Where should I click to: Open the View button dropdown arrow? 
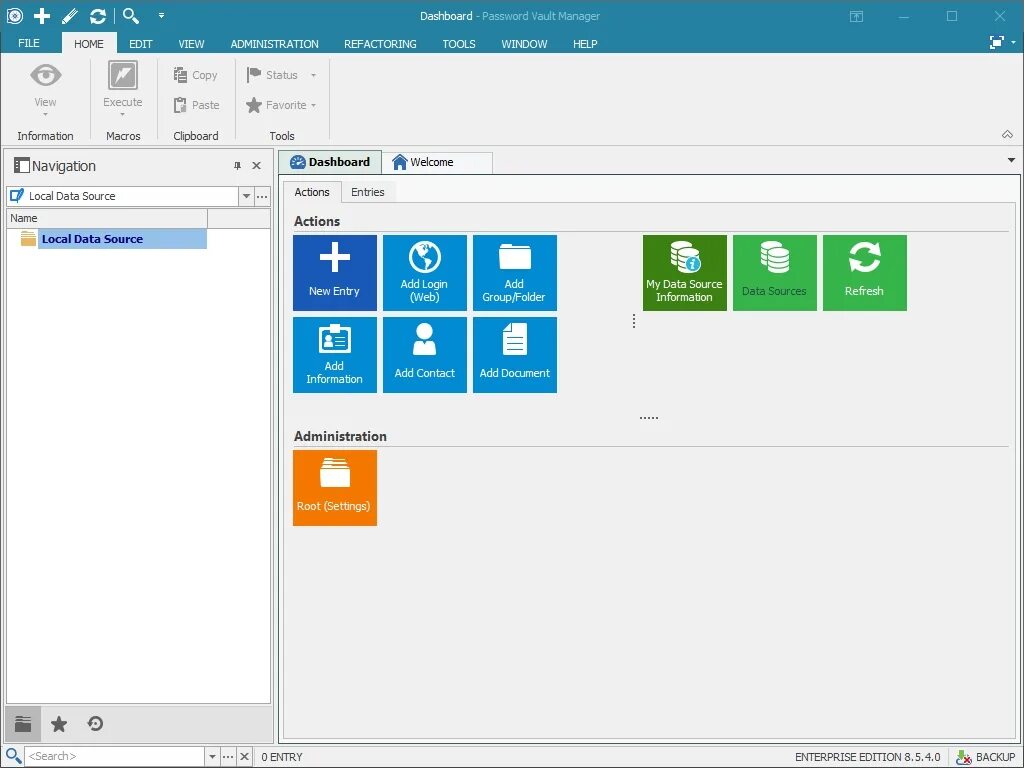tap(45, 115)
